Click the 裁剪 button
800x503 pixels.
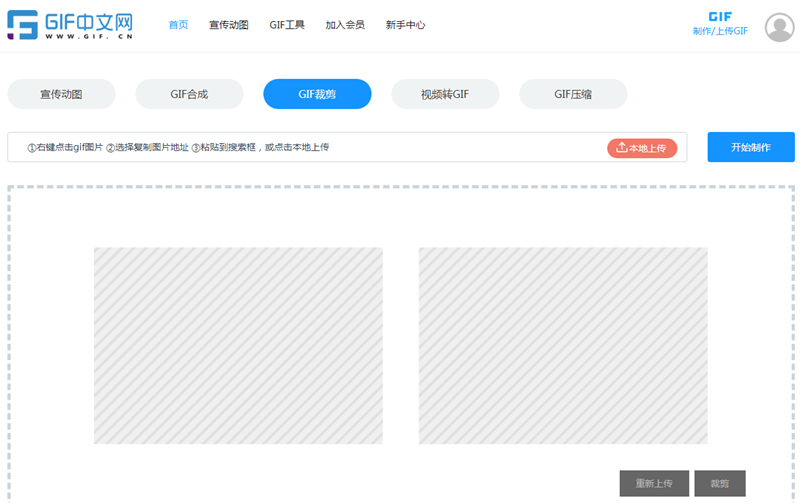(x=720, y=483)
